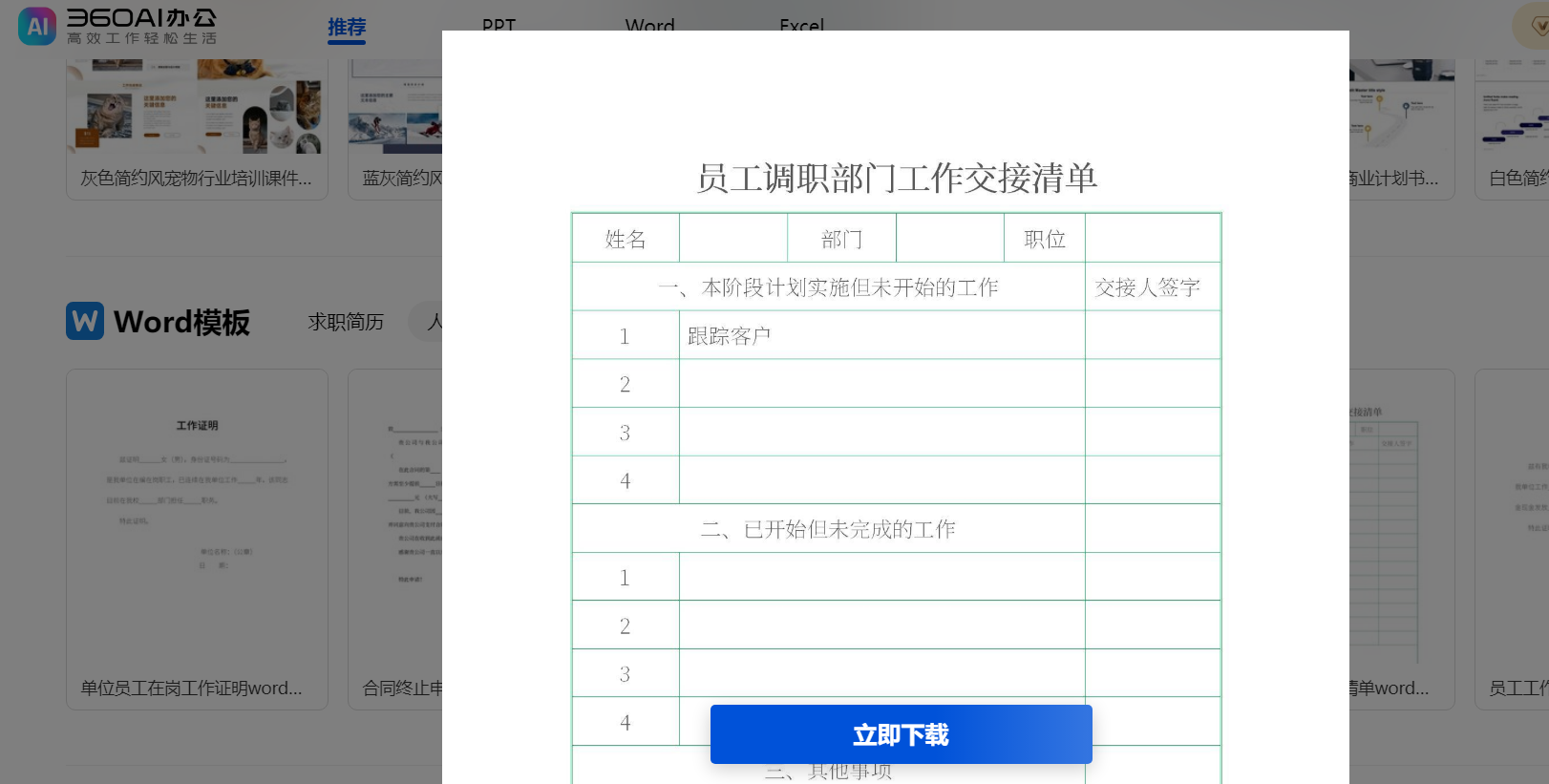Open the 工作证明 Word template thumbnail

tap(197, 516)
